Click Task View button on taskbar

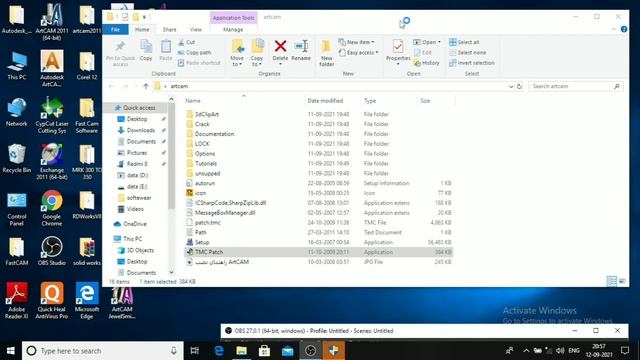(195, 351)
